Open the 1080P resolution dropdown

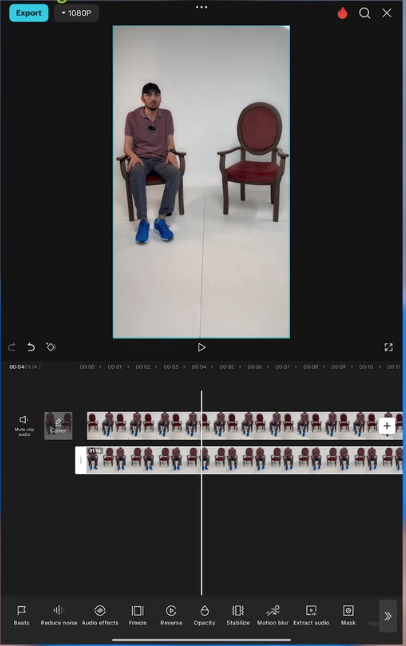76,13
